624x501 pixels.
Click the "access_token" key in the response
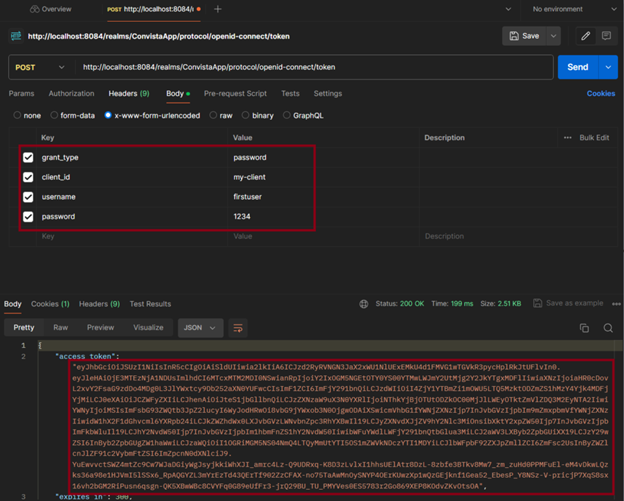coord(85,356)
